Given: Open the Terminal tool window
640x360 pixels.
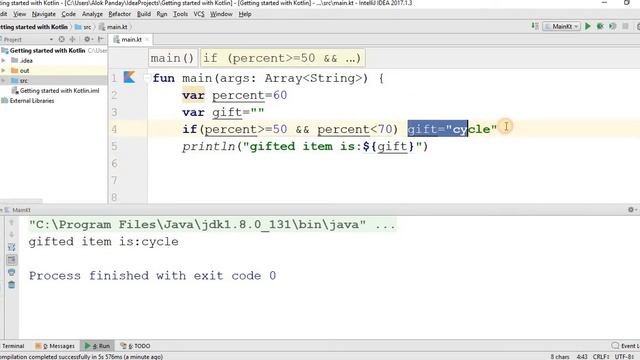Looking at the screenshot, I should click(x=13, y=346).
